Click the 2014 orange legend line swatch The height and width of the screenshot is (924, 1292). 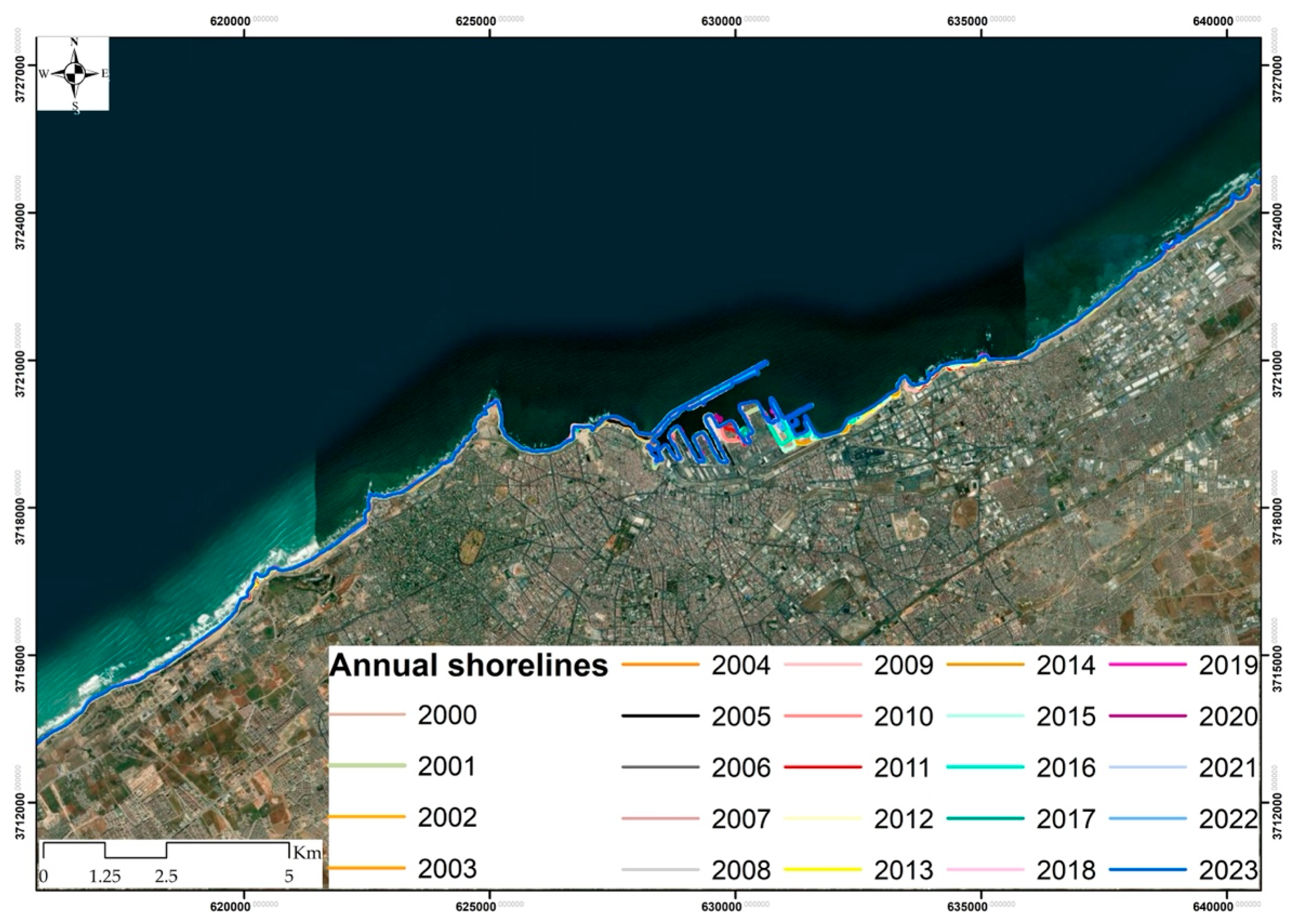point(985,664)
